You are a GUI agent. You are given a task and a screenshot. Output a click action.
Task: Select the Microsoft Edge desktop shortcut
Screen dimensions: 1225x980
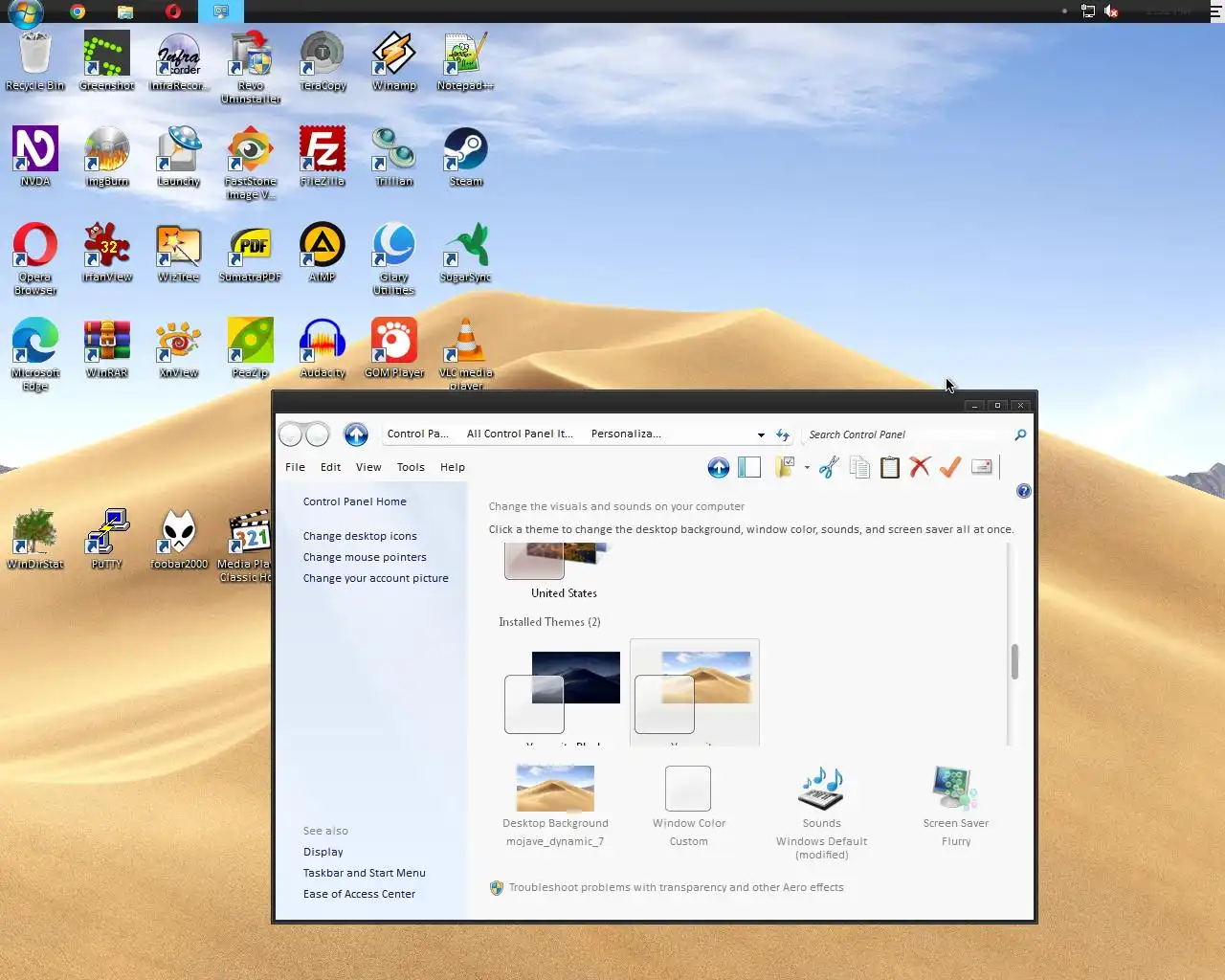coord(34,354)
